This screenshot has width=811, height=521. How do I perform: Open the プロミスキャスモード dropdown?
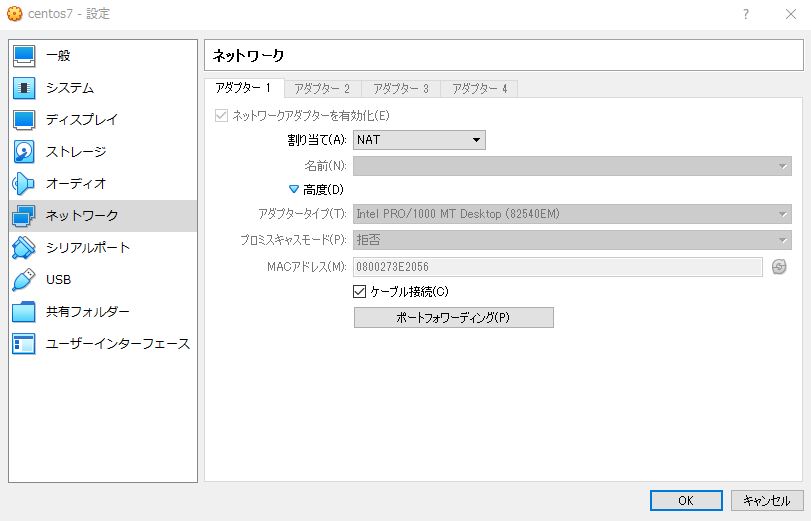tap(572, 240)
